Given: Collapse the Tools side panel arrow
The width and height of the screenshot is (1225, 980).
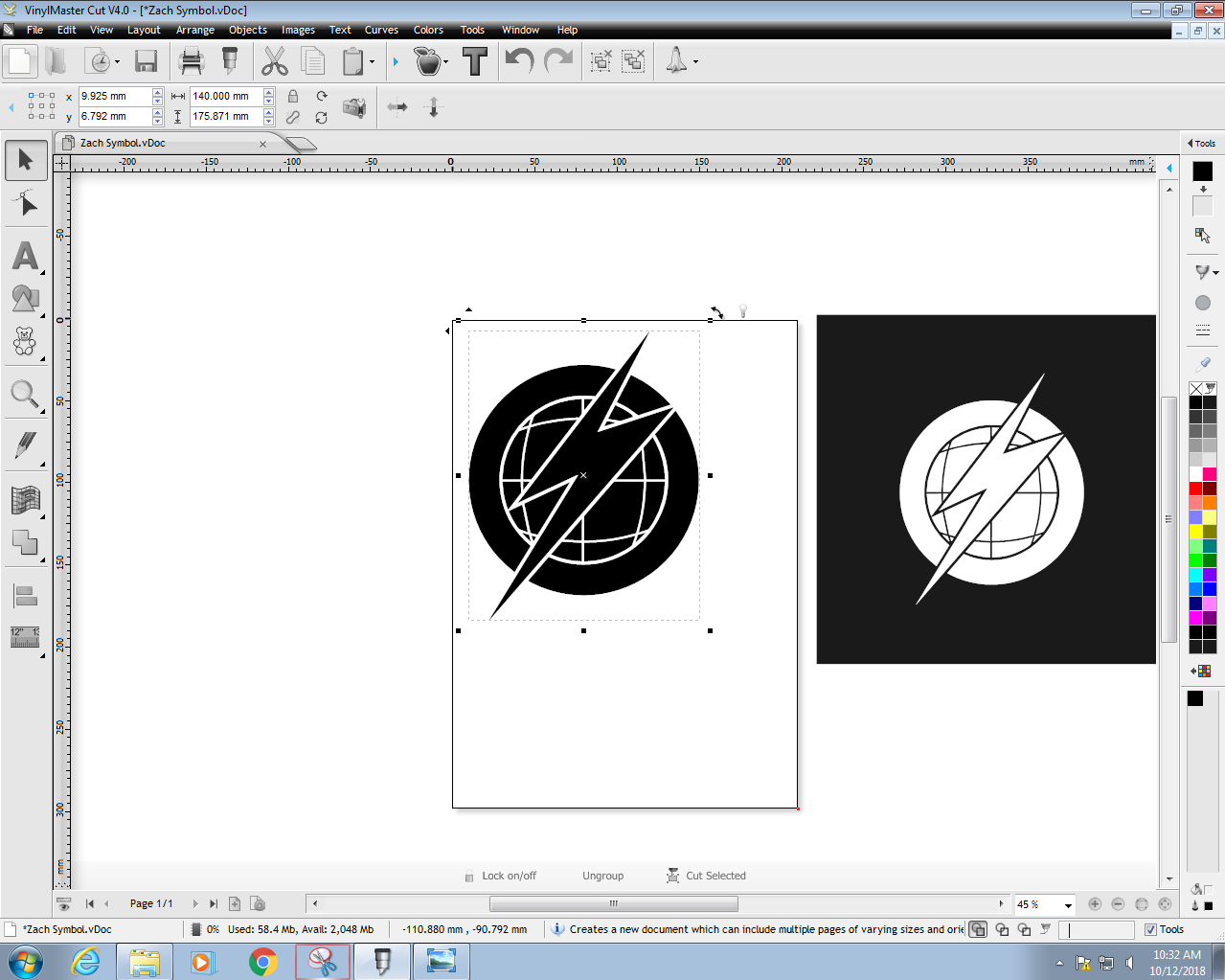Looking at the screenshot, I should point(1190,144).
